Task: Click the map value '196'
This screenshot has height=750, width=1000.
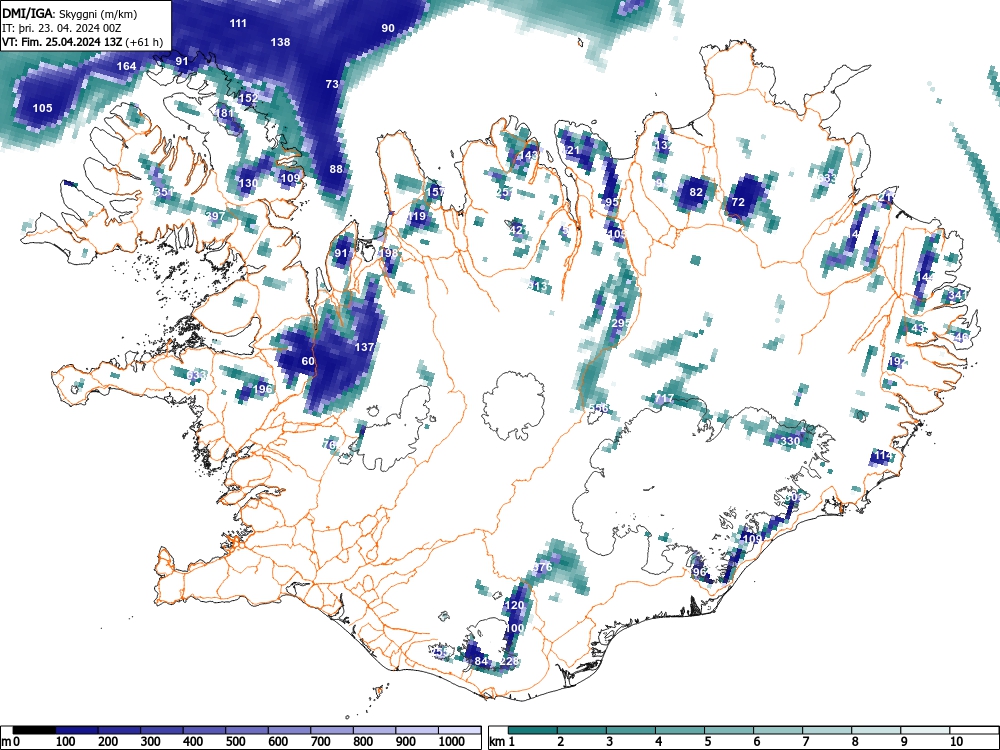Action: point(263,389)
